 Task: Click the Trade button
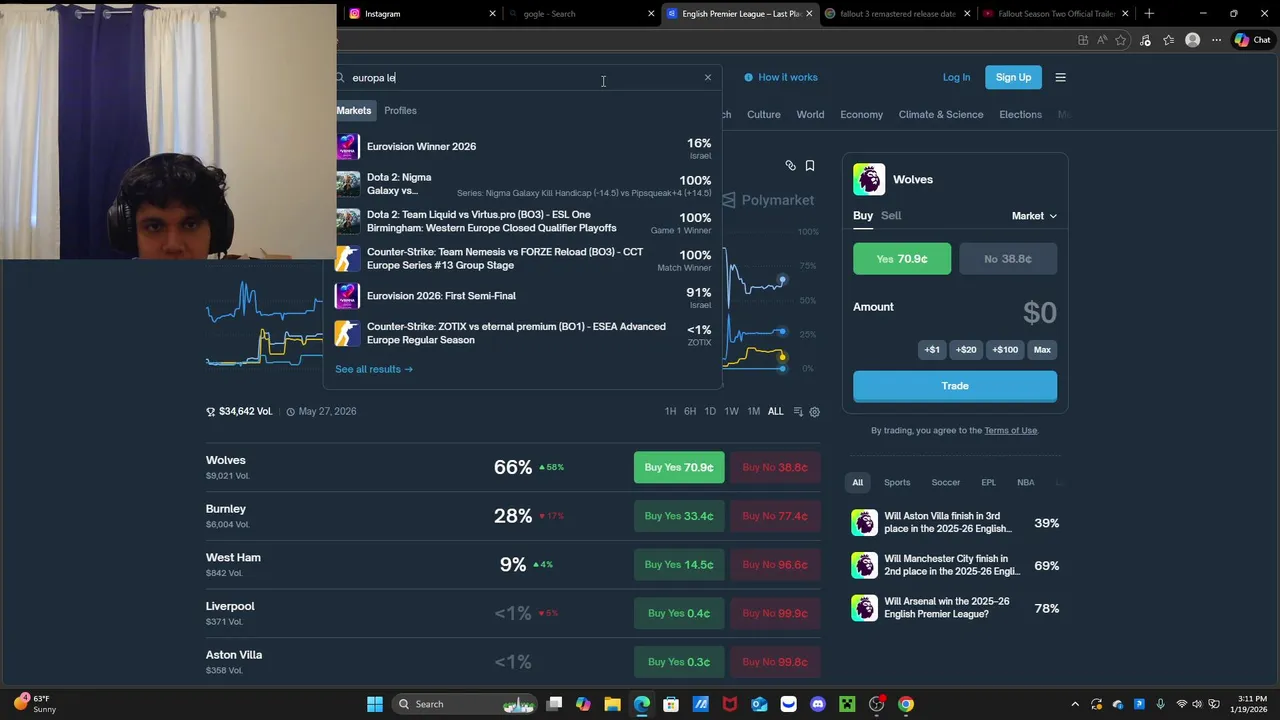click(955, 386)
